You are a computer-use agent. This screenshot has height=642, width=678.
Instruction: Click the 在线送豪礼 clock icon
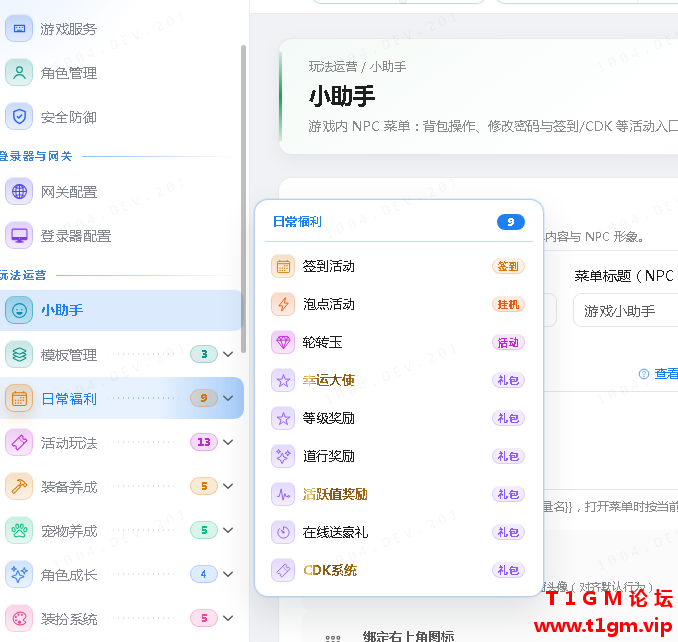[283, 532]
